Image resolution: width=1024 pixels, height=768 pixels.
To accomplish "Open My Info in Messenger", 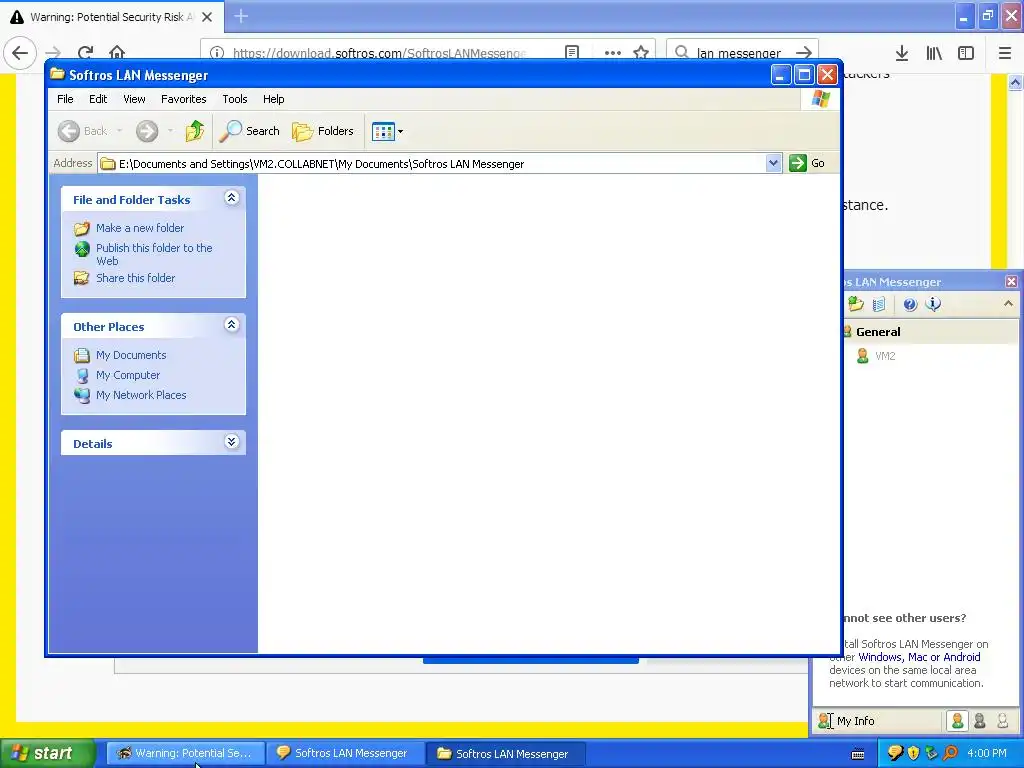I will coord(847,721).
